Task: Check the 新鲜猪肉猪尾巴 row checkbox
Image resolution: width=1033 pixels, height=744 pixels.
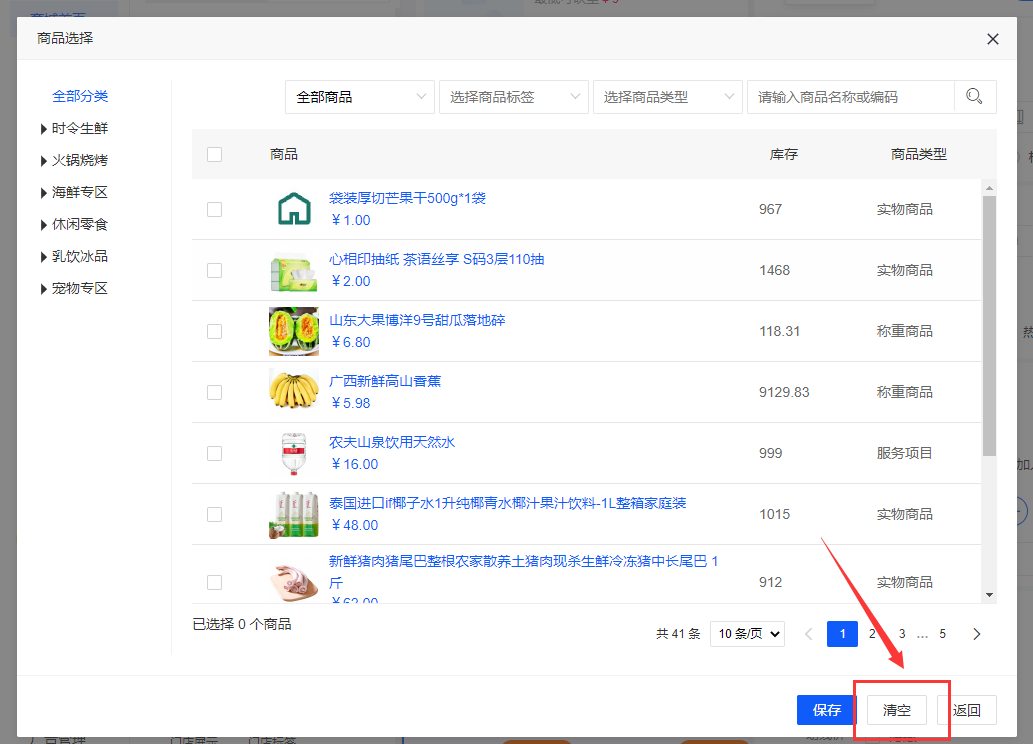Action: (214, 583)
